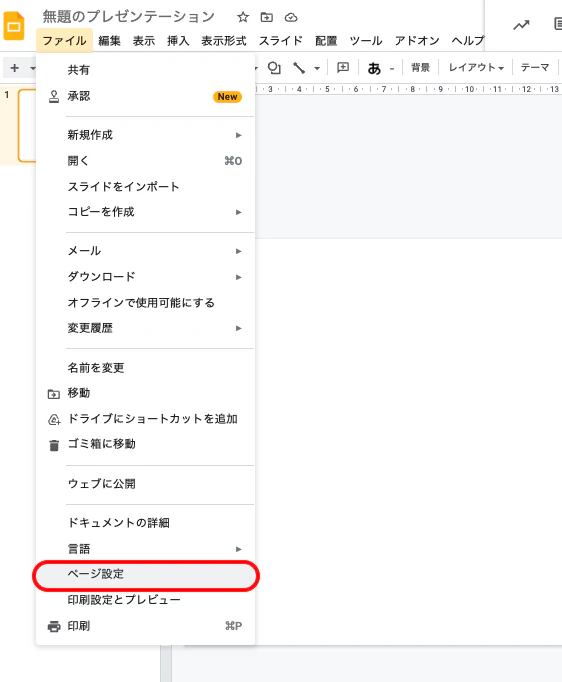The width and height of the screenshot is (562, 682).
Task: Open the 表示 menu
Action: (x=144, y=41)
